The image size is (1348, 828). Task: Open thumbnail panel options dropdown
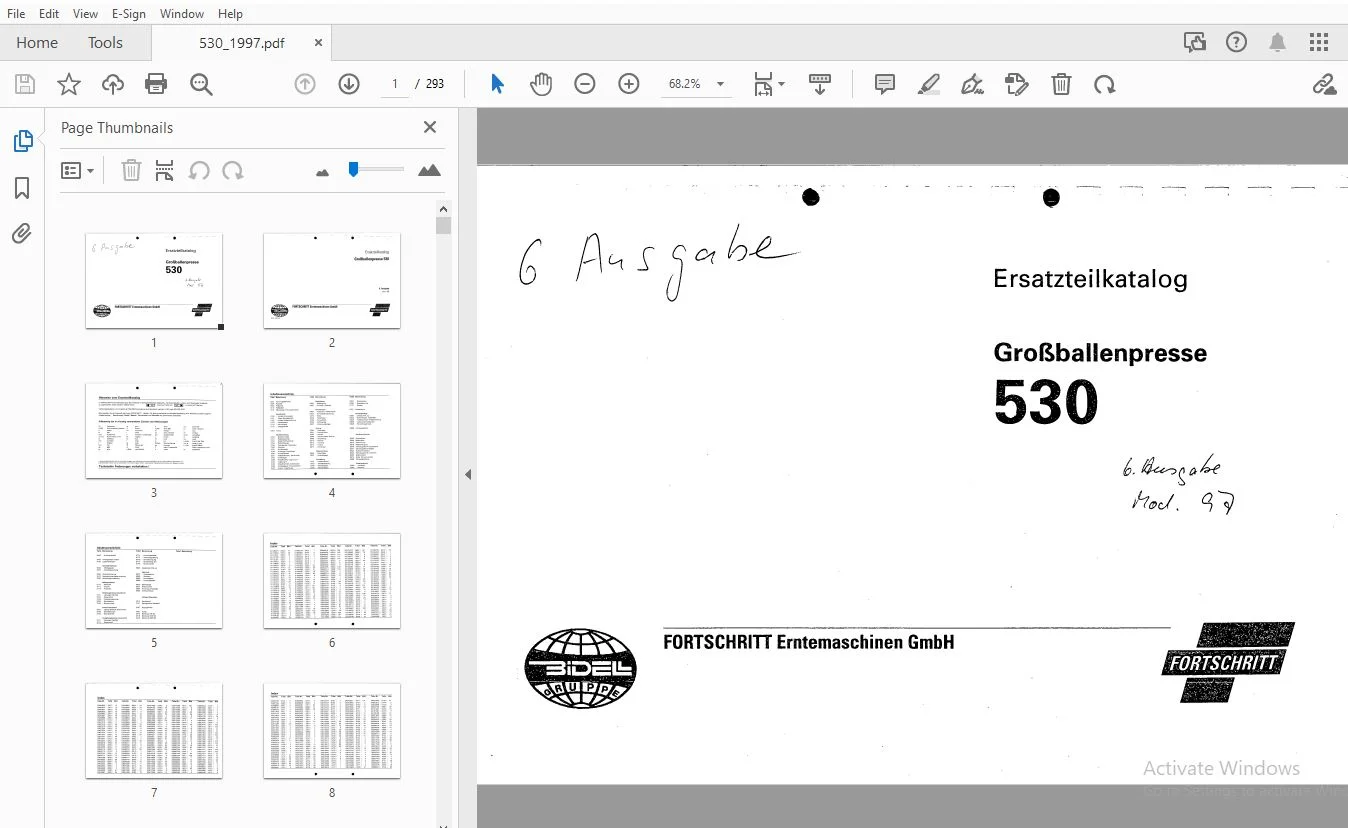(78, 171)
